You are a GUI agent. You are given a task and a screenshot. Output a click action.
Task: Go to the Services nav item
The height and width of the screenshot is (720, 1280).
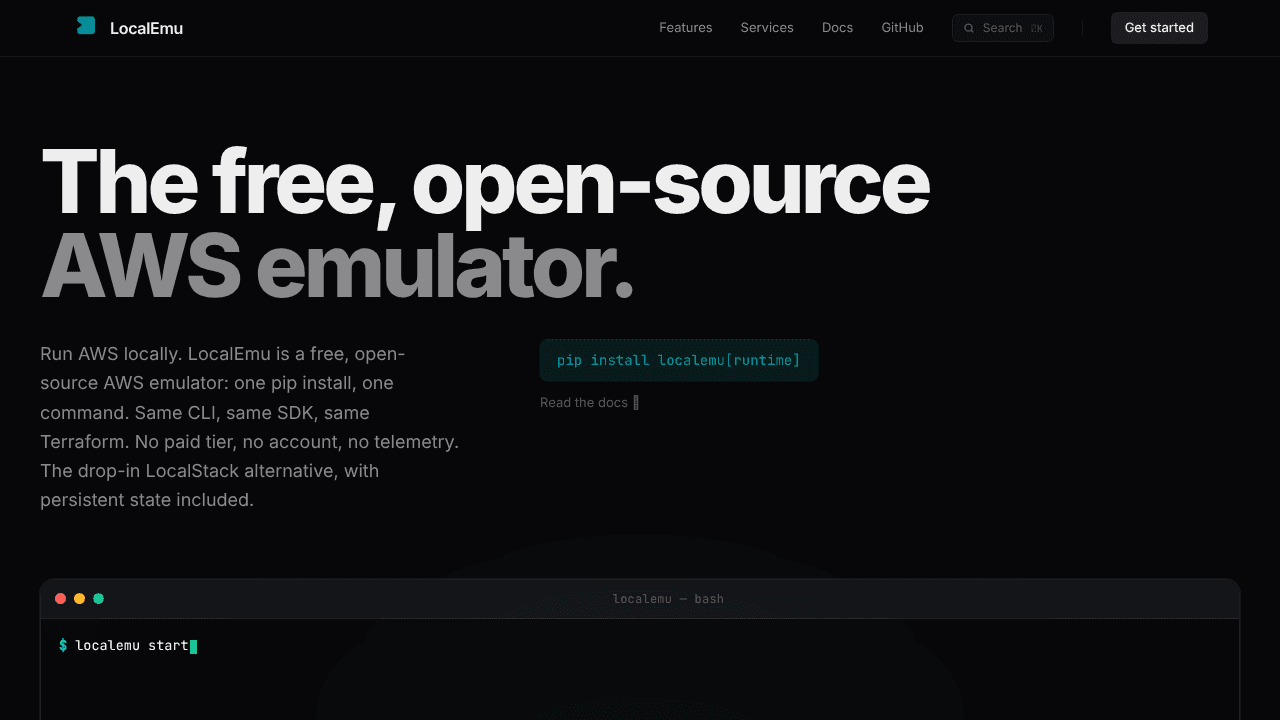tap(767, 28)
